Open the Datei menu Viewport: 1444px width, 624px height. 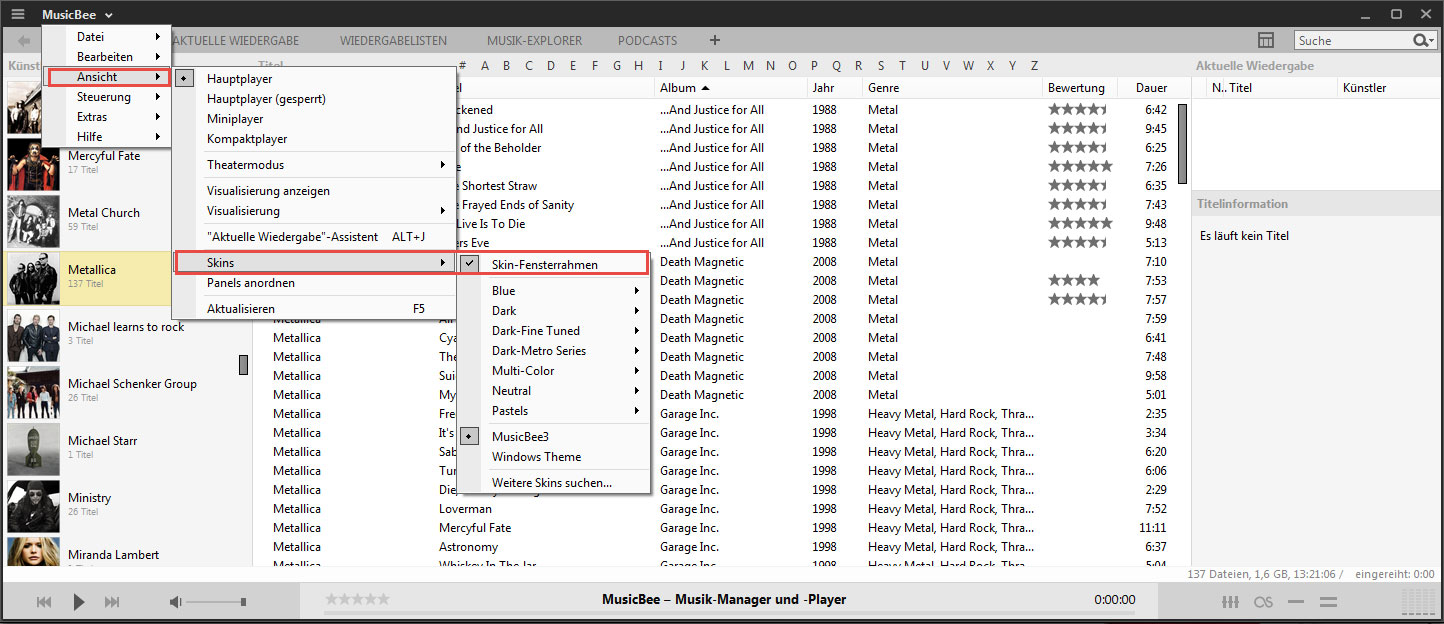pos(106,37)
